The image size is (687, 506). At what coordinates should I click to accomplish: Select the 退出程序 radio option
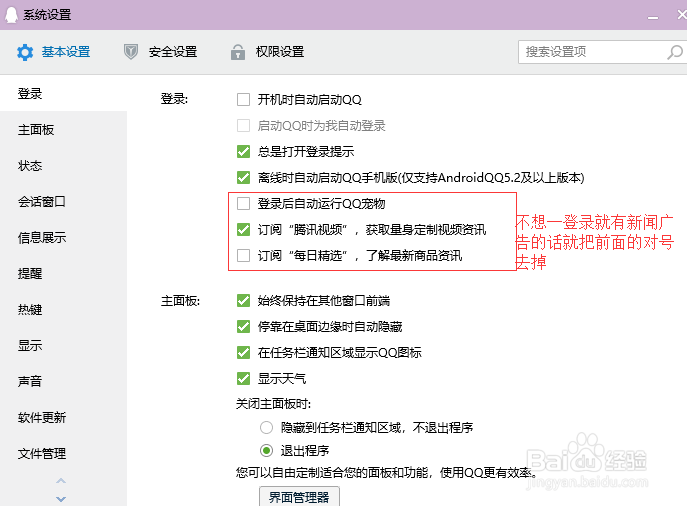[x=266, y=450]
